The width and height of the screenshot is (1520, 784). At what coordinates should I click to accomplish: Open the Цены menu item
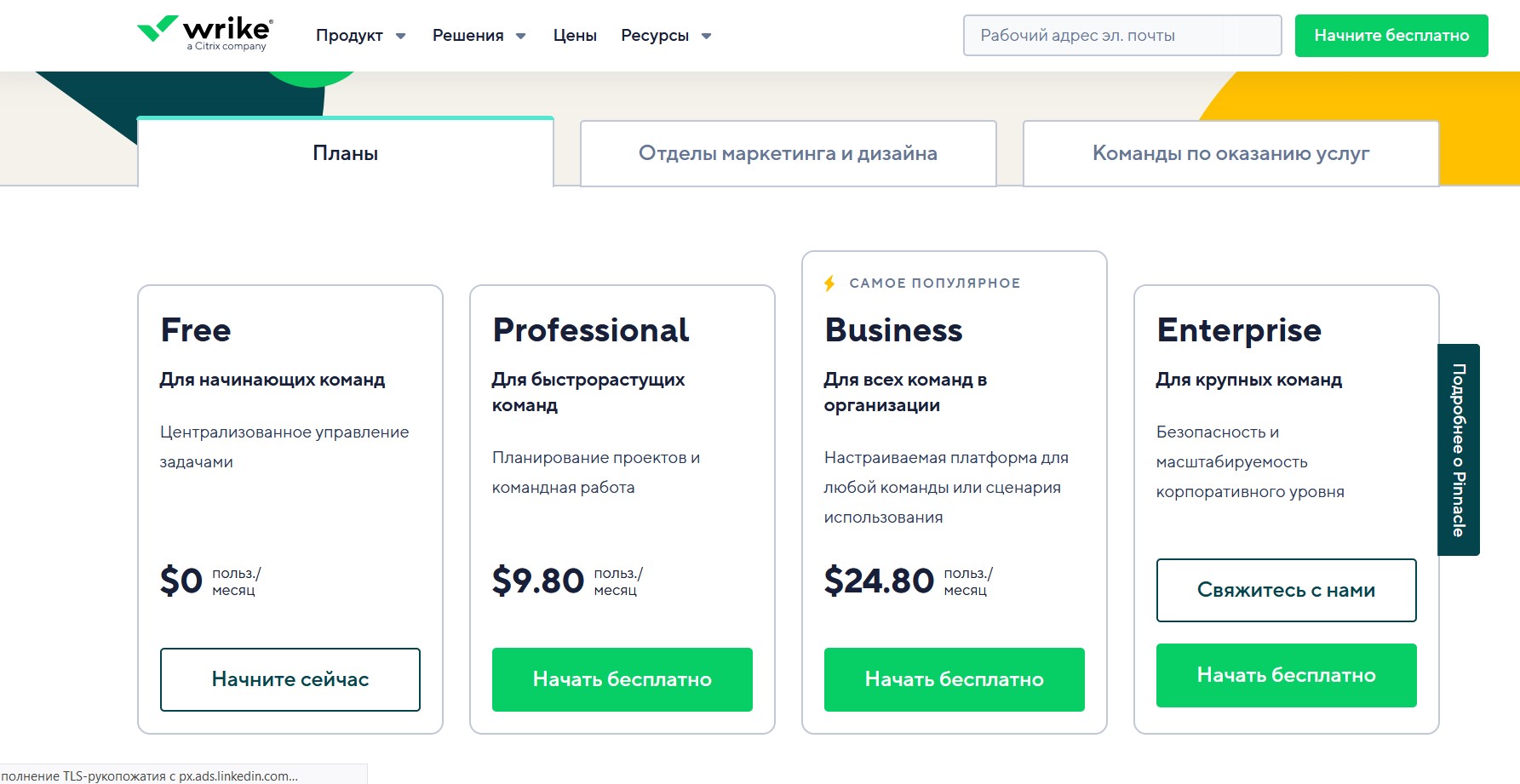pyautogui.click(x=575, y=36)
